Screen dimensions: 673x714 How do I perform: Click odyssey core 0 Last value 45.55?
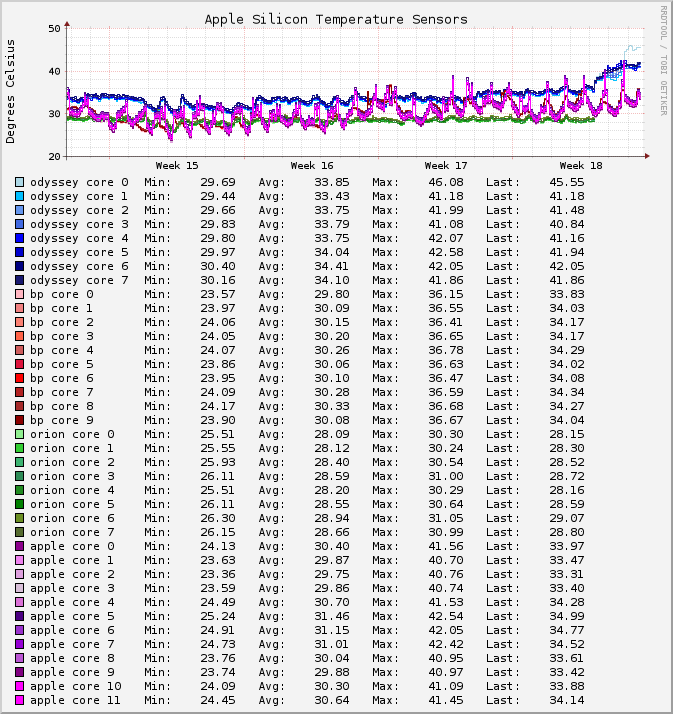coord(567,182)
